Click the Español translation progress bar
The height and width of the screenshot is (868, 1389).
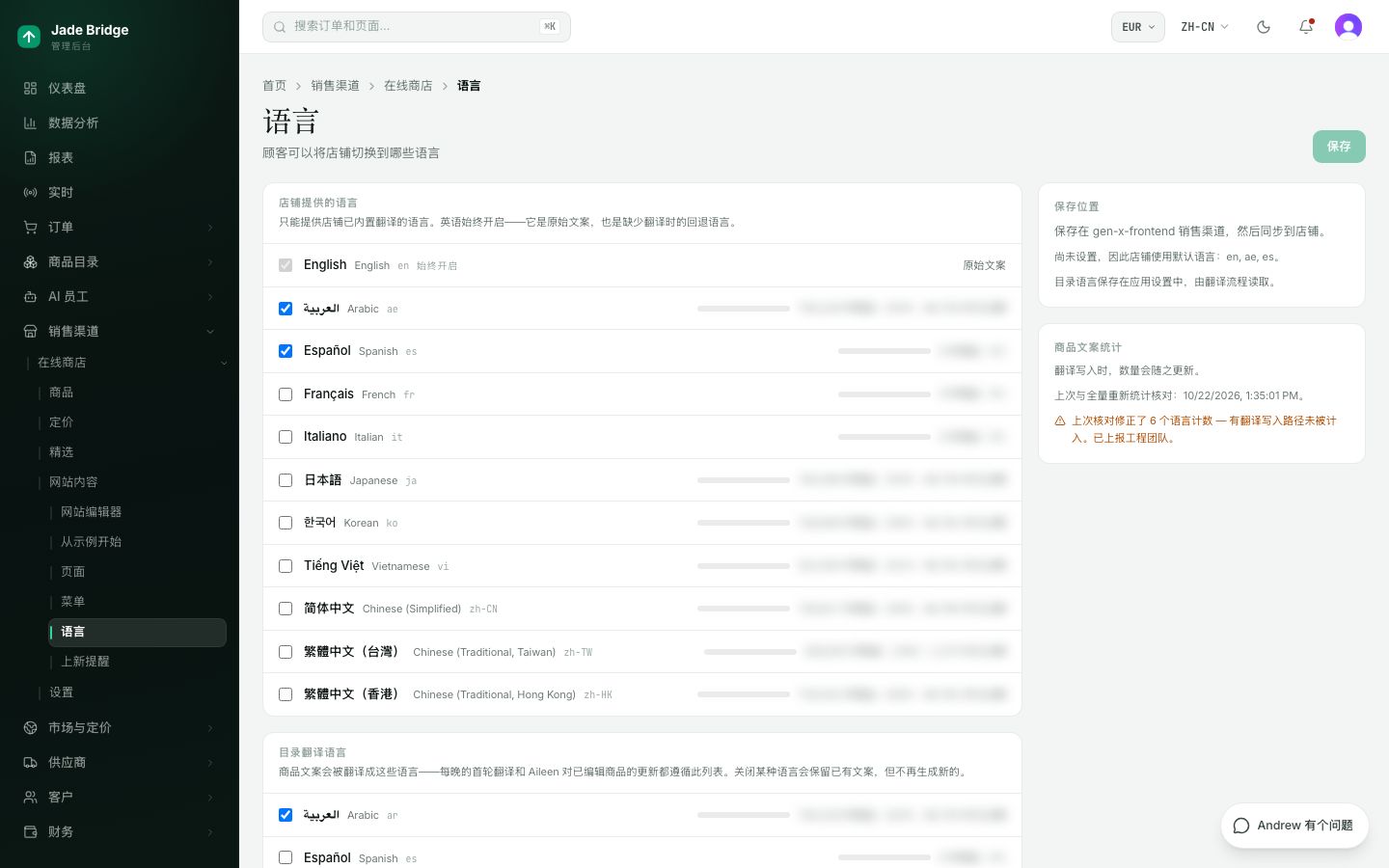(x=885, y=351)
